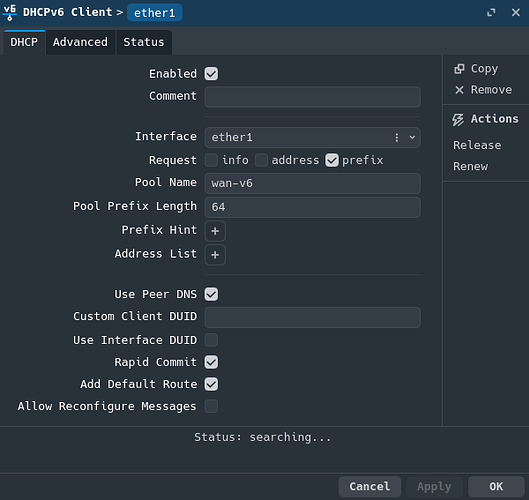Click the Remove button
The image size is (529, 500).
tap(483, 90)
